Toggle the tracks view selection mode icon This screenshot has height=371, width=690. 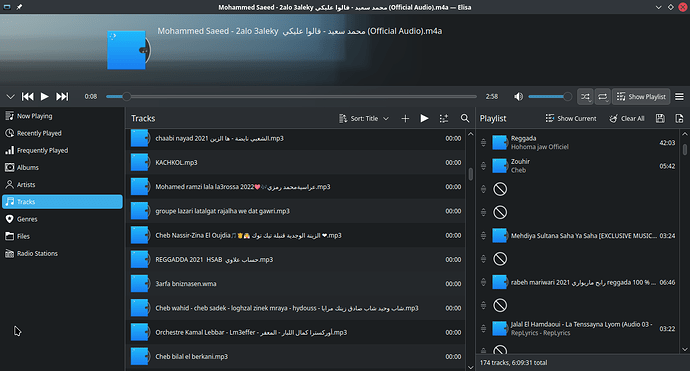444,118
